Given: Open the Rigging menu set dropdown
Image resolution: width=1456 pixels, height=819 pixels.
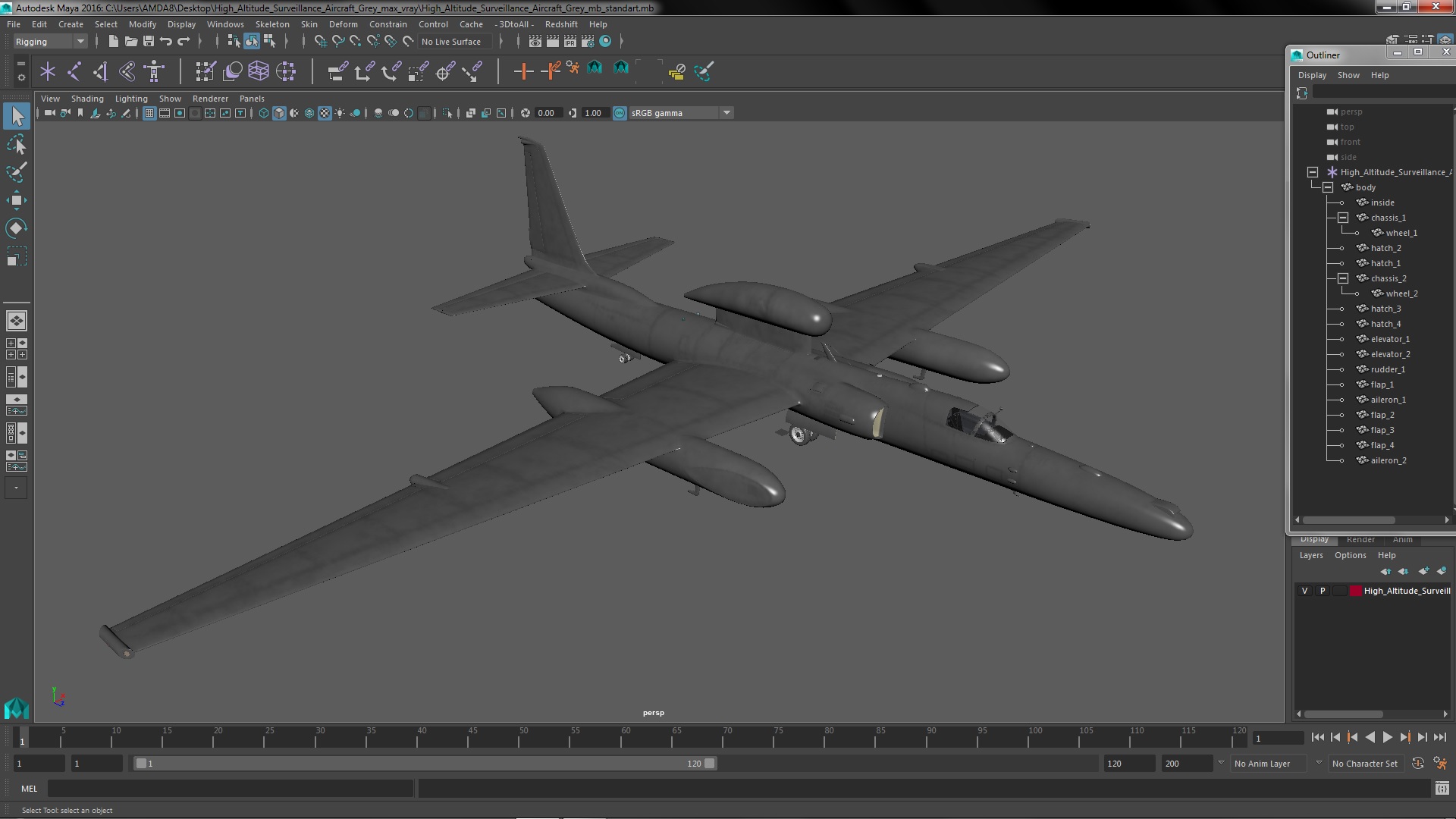Looking at the screenshot, I should click(50, 42).
